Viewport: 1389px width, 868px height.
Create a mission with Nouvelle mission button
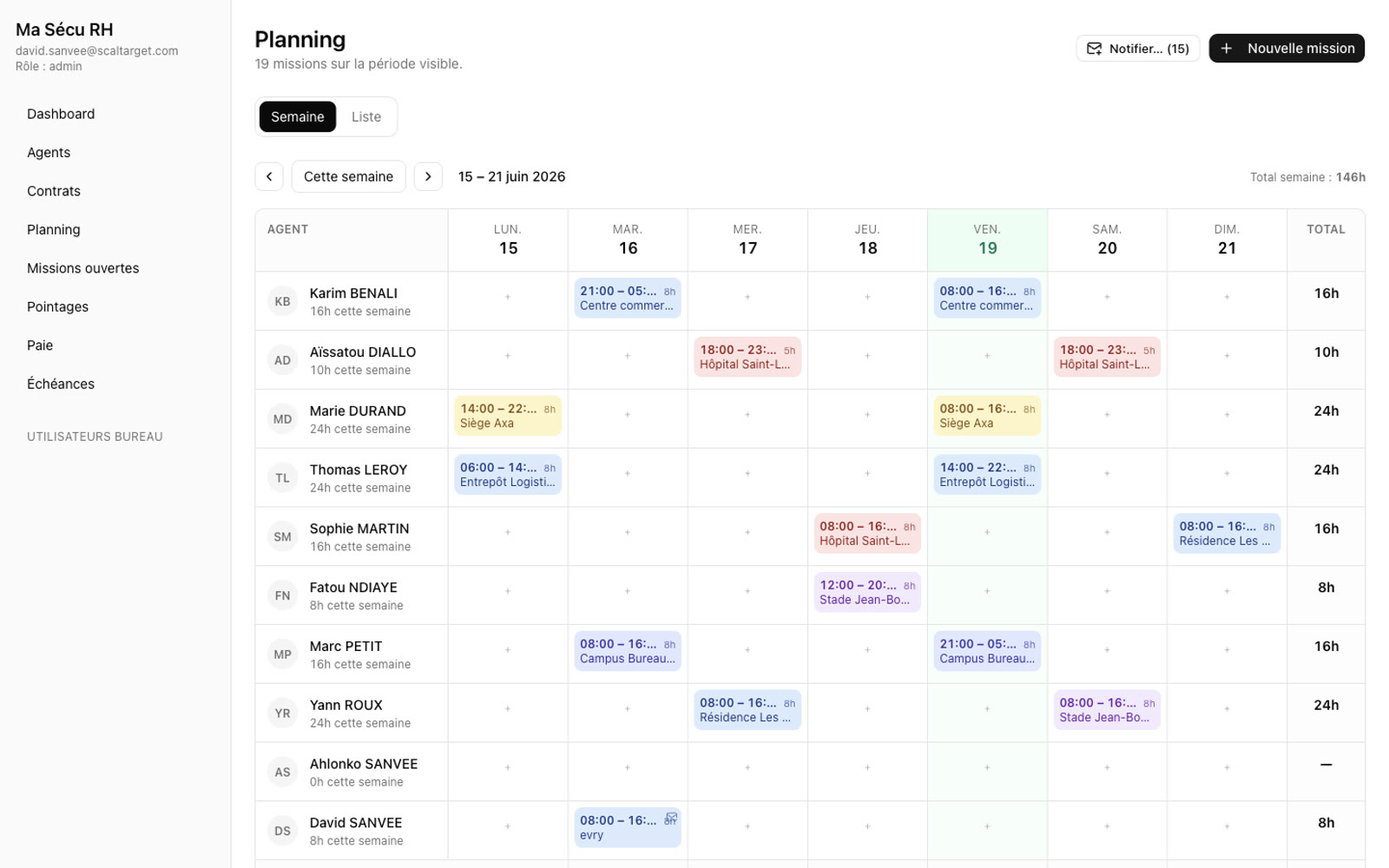coord(1287,49)
